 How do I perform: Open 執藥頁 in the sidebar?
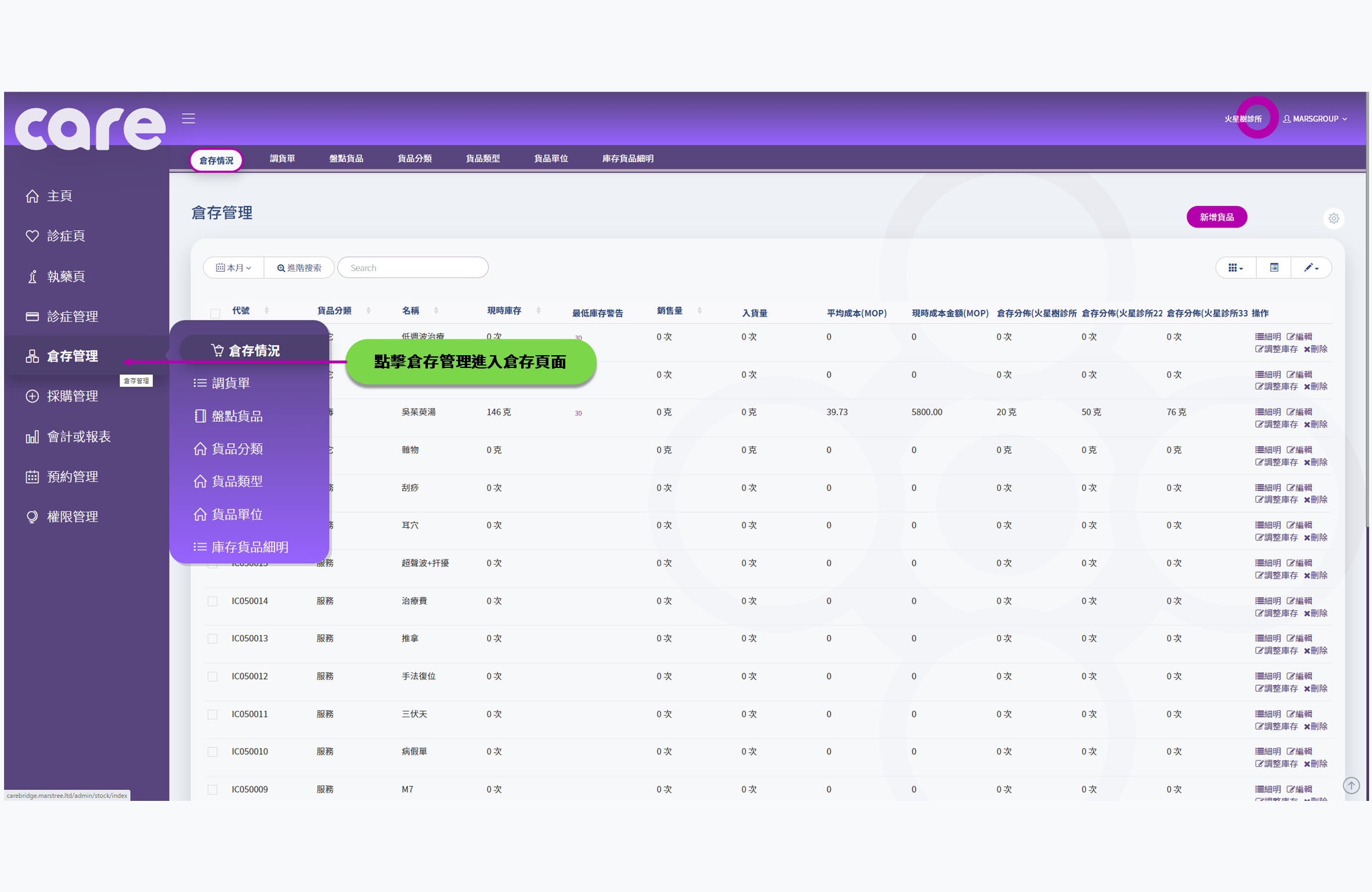(x=66, y=276)
